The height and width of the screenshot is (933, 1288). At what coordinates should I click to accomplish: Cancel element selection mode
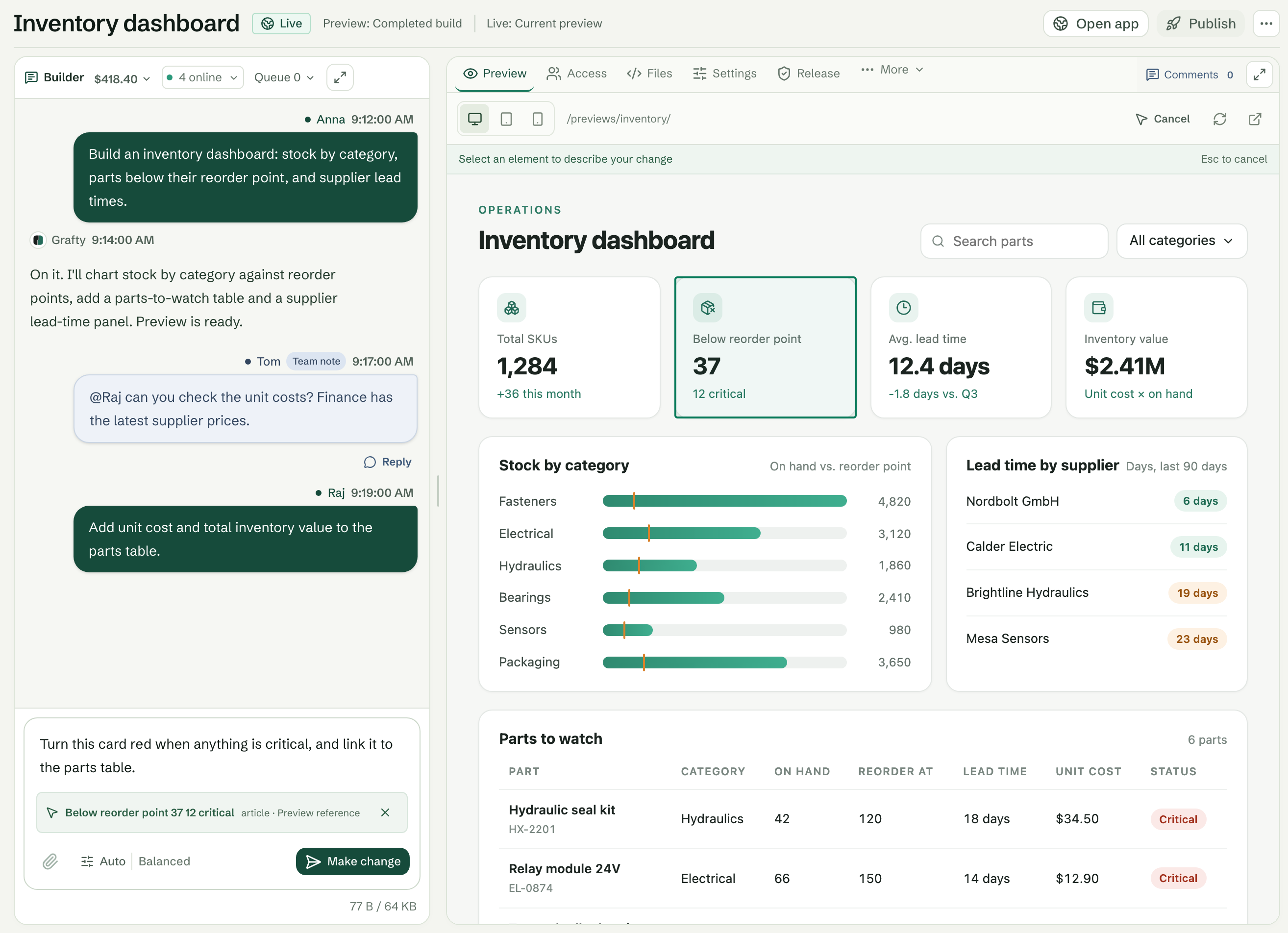click(1162, 119)
